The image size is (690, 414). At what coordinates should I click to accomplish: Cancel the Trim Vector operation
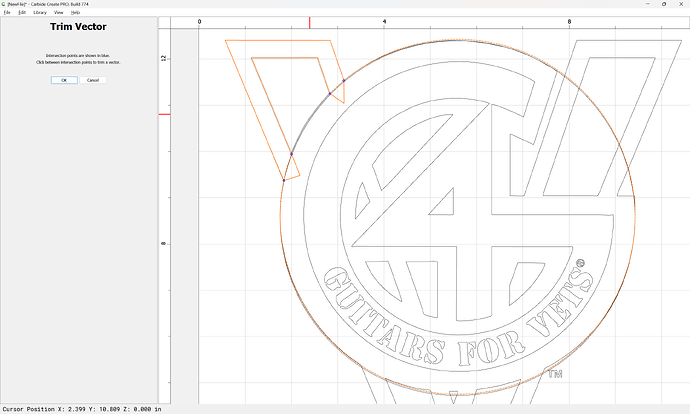pos(93,80)
